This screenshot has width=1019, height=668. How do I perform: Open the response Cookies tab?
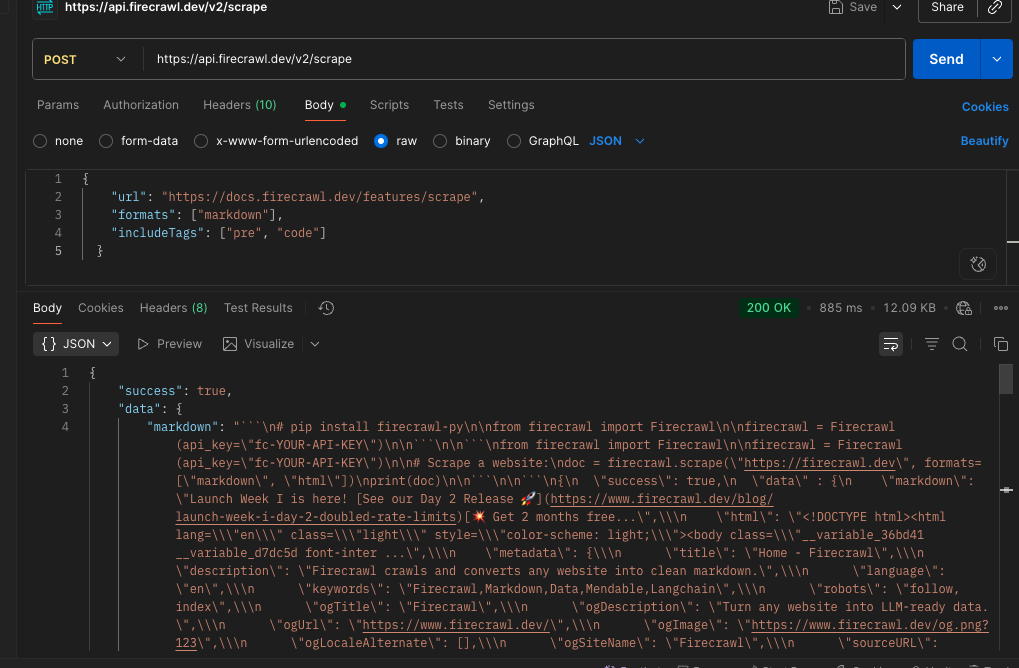(x=101, y=308)
